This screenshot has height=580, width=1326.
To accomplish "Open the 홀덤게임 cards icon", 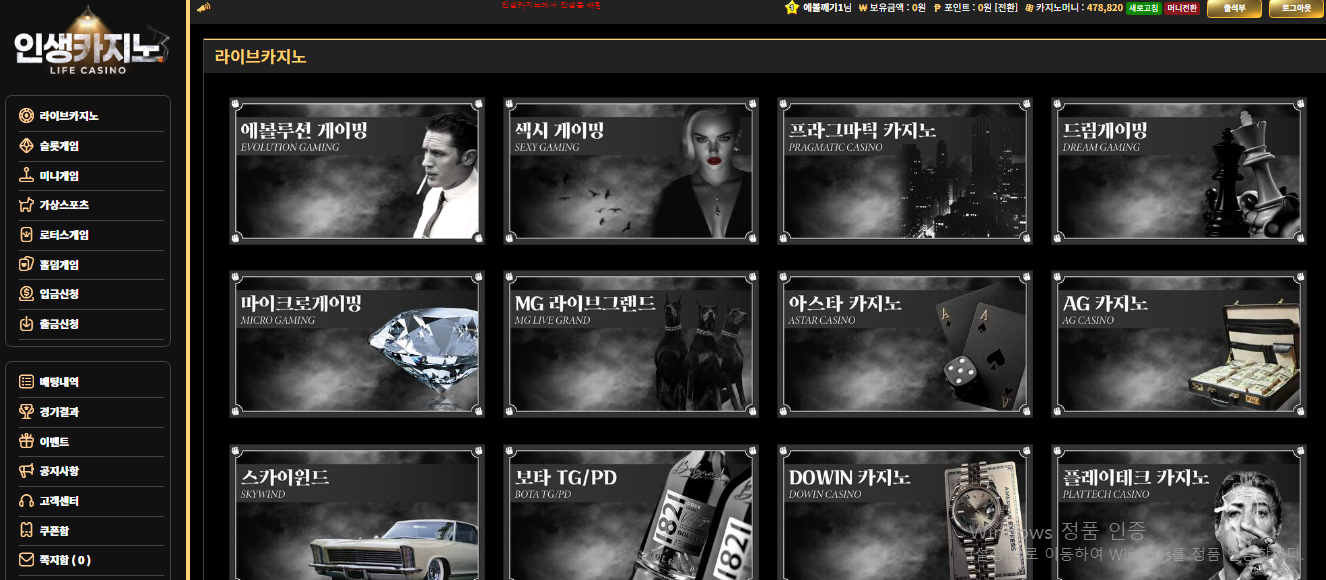I will [26, 265].
